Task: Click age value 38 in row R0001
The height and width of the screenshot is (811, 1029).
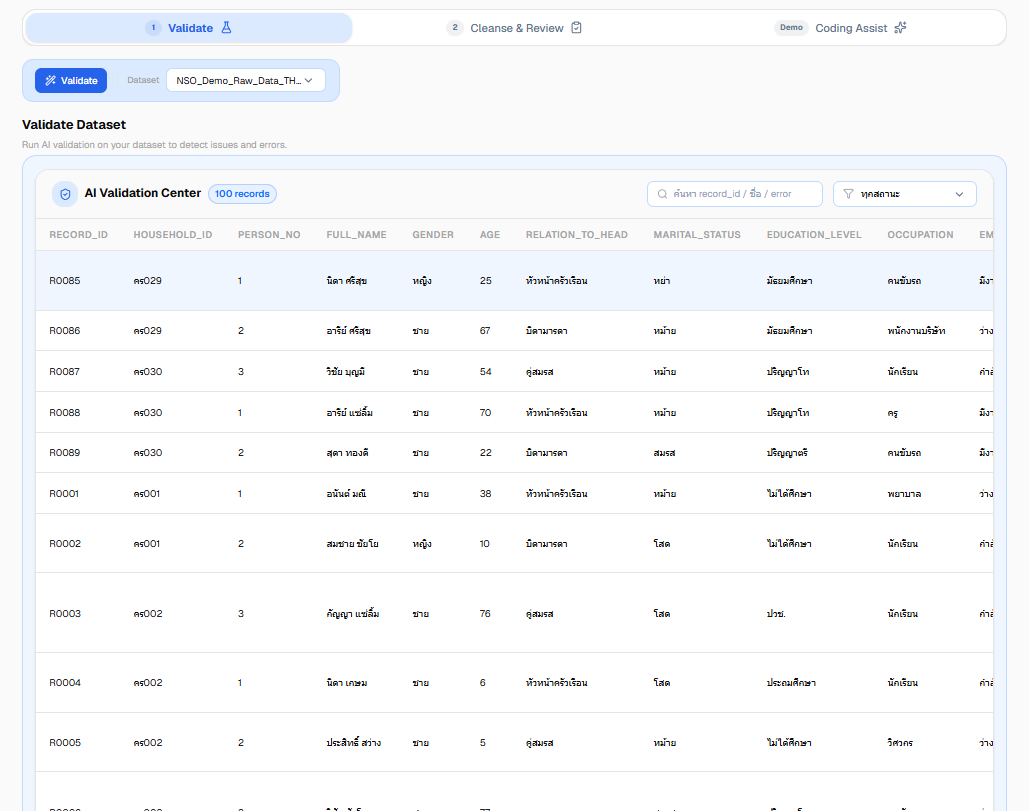Action: pos(486,493)
